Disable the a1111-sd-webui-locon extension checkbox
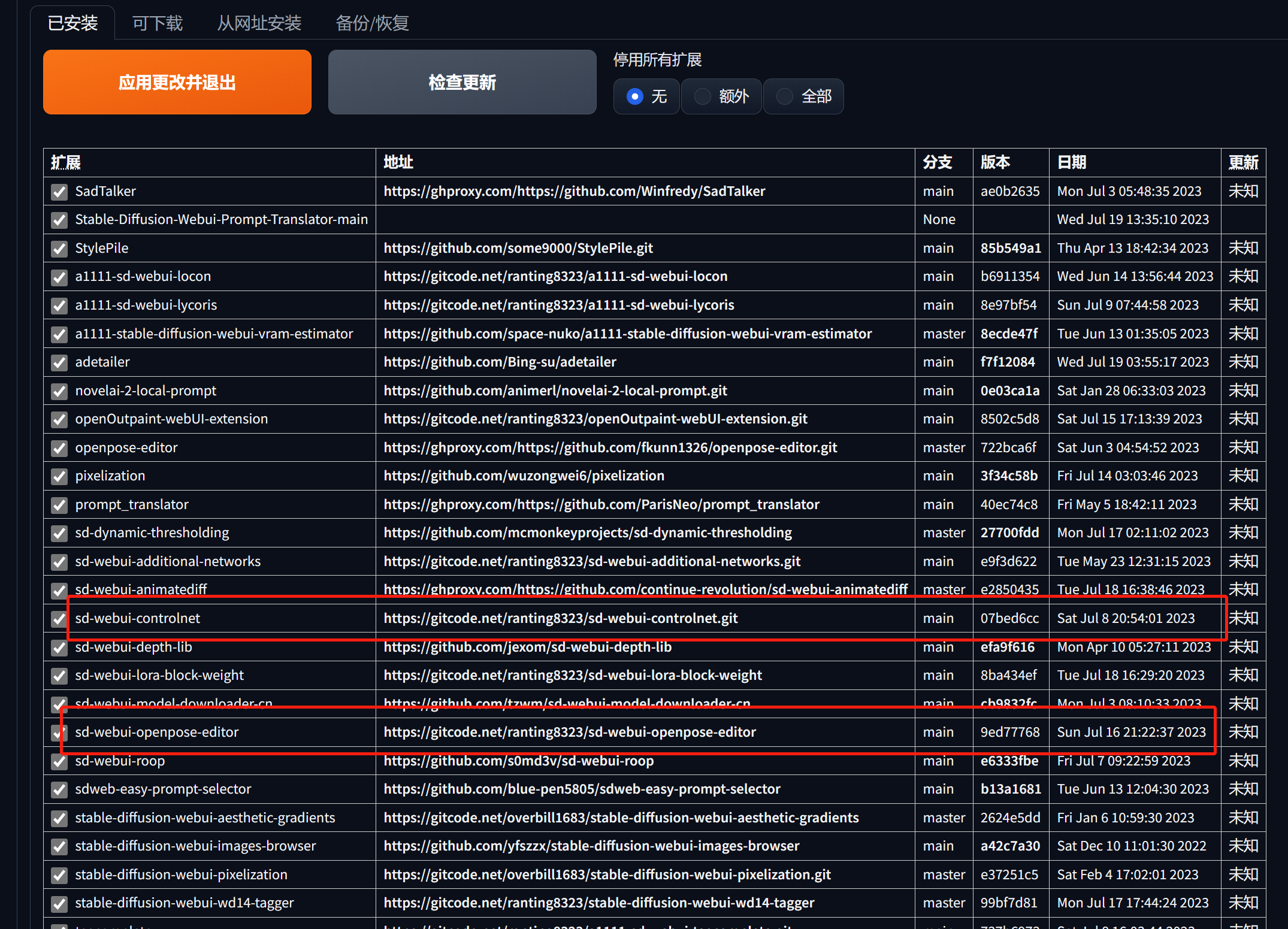 (59, 277)
